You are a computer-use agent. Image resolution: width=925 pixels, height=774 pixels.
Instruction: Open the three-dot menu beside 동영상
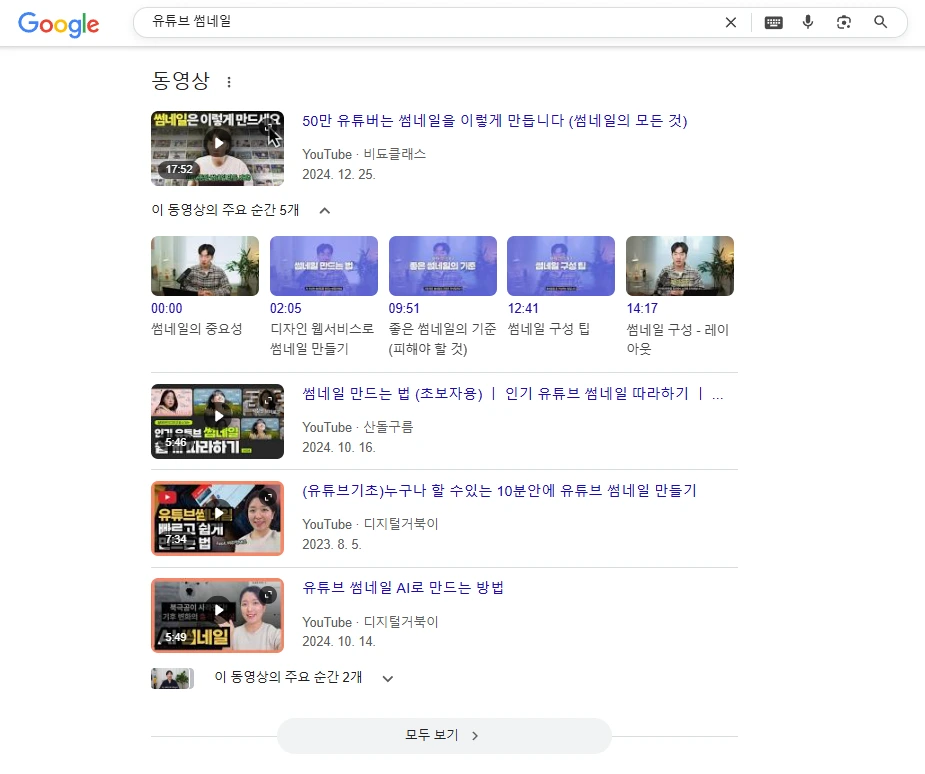[229, 82]
